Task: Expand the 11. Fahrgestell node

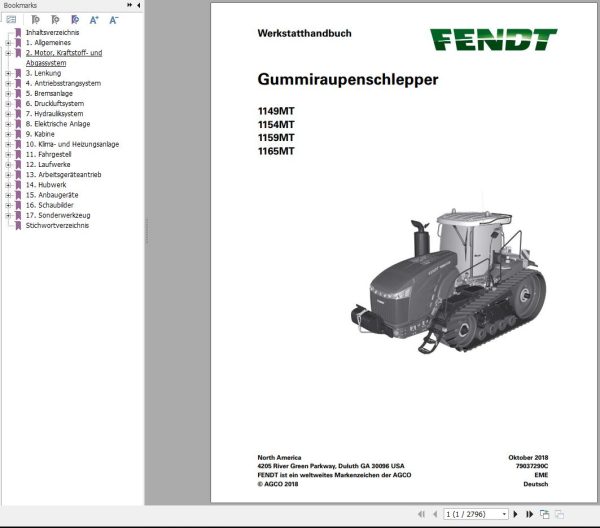Action: (x=8, y=154)
